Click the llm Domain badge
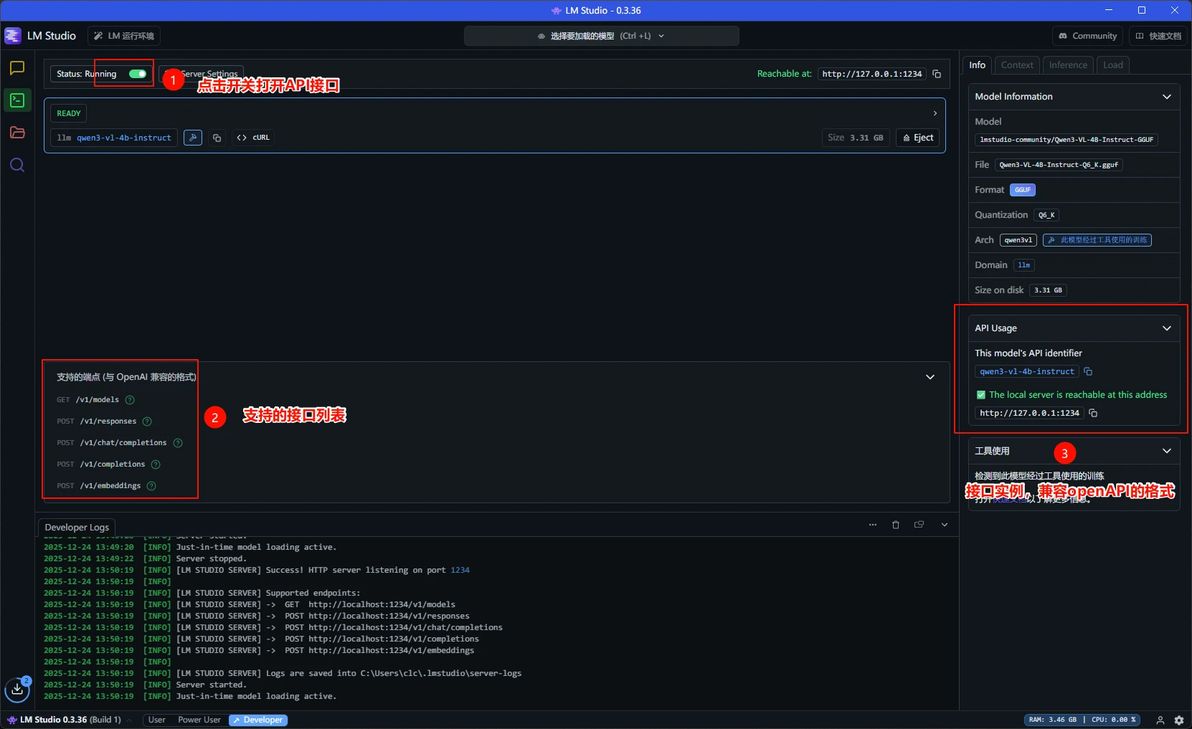Screen dimensions: 1192x729 [x=1024, y=265]
